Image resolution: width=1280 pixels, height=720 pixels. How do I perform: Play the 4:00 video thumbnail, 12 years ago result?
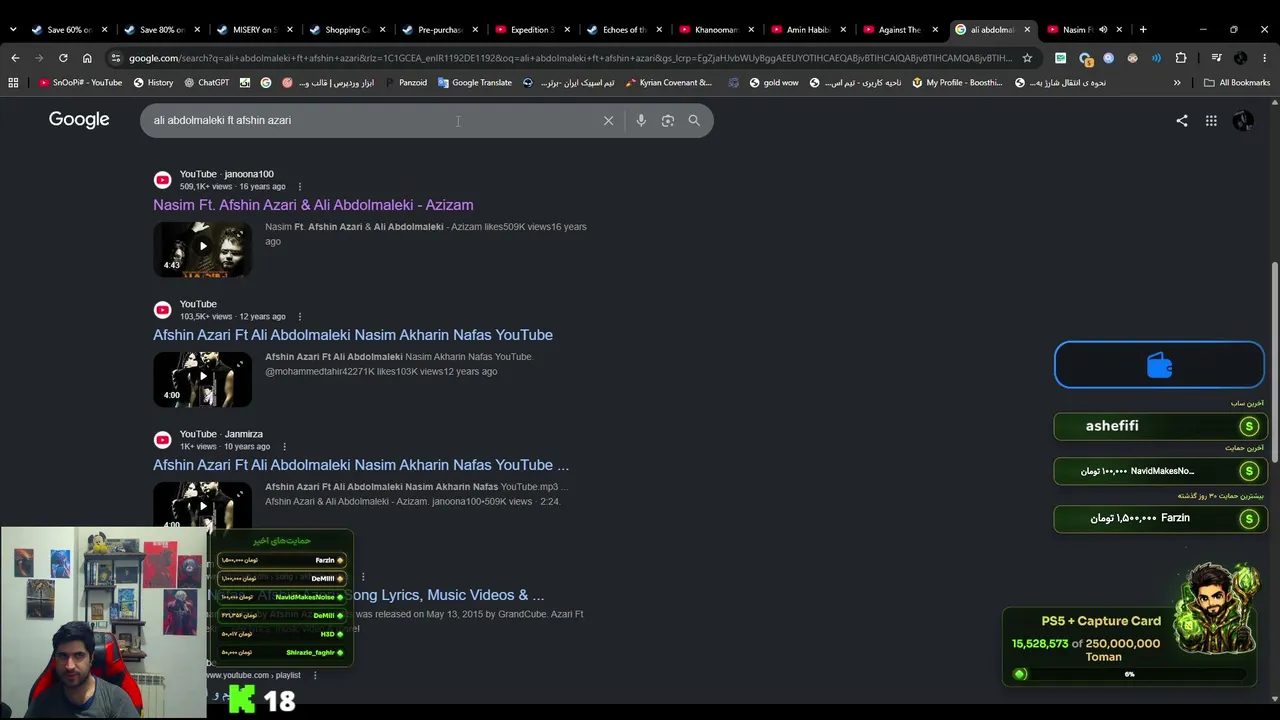[202, 379]
